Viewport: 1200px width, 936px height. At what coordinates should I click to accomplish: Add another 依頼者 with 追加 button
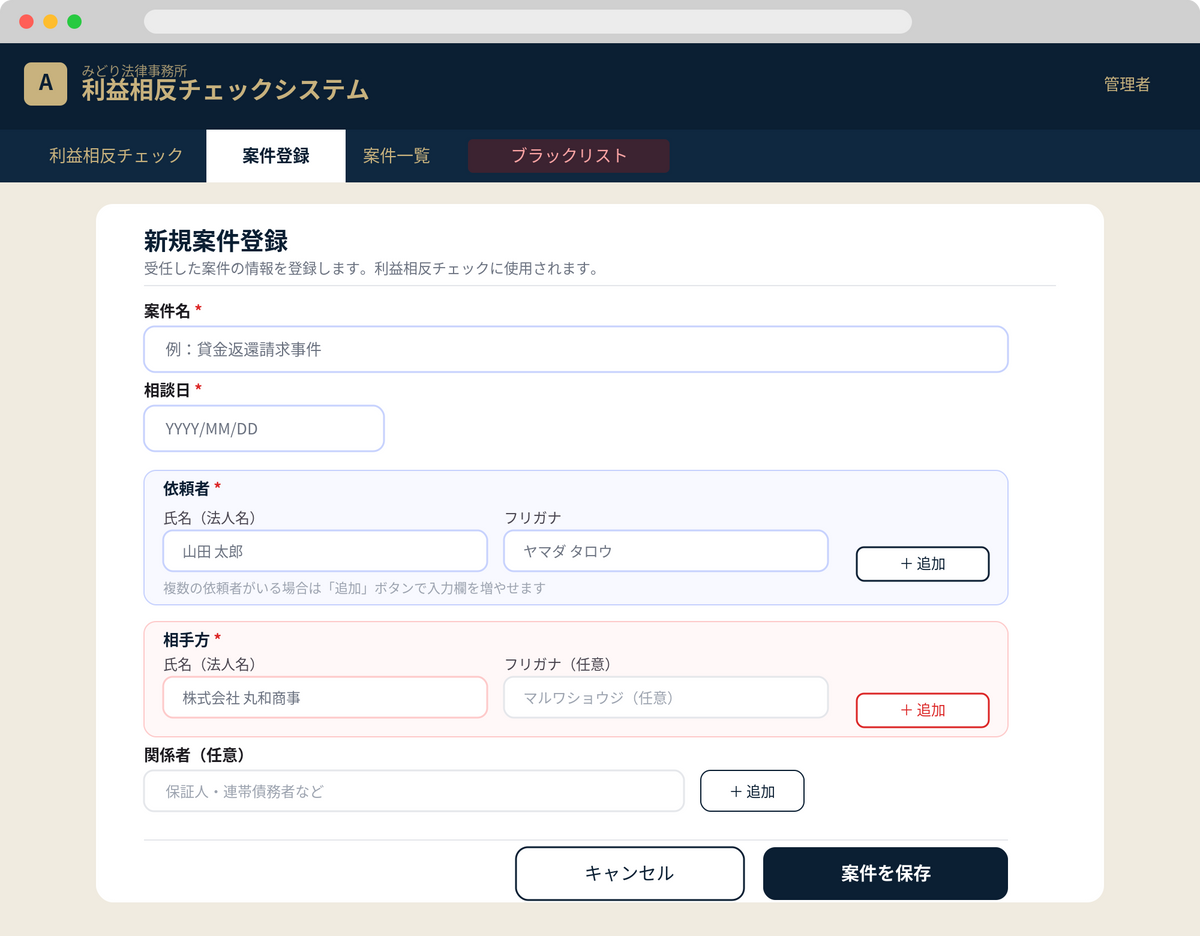click(x=922, y=564)
